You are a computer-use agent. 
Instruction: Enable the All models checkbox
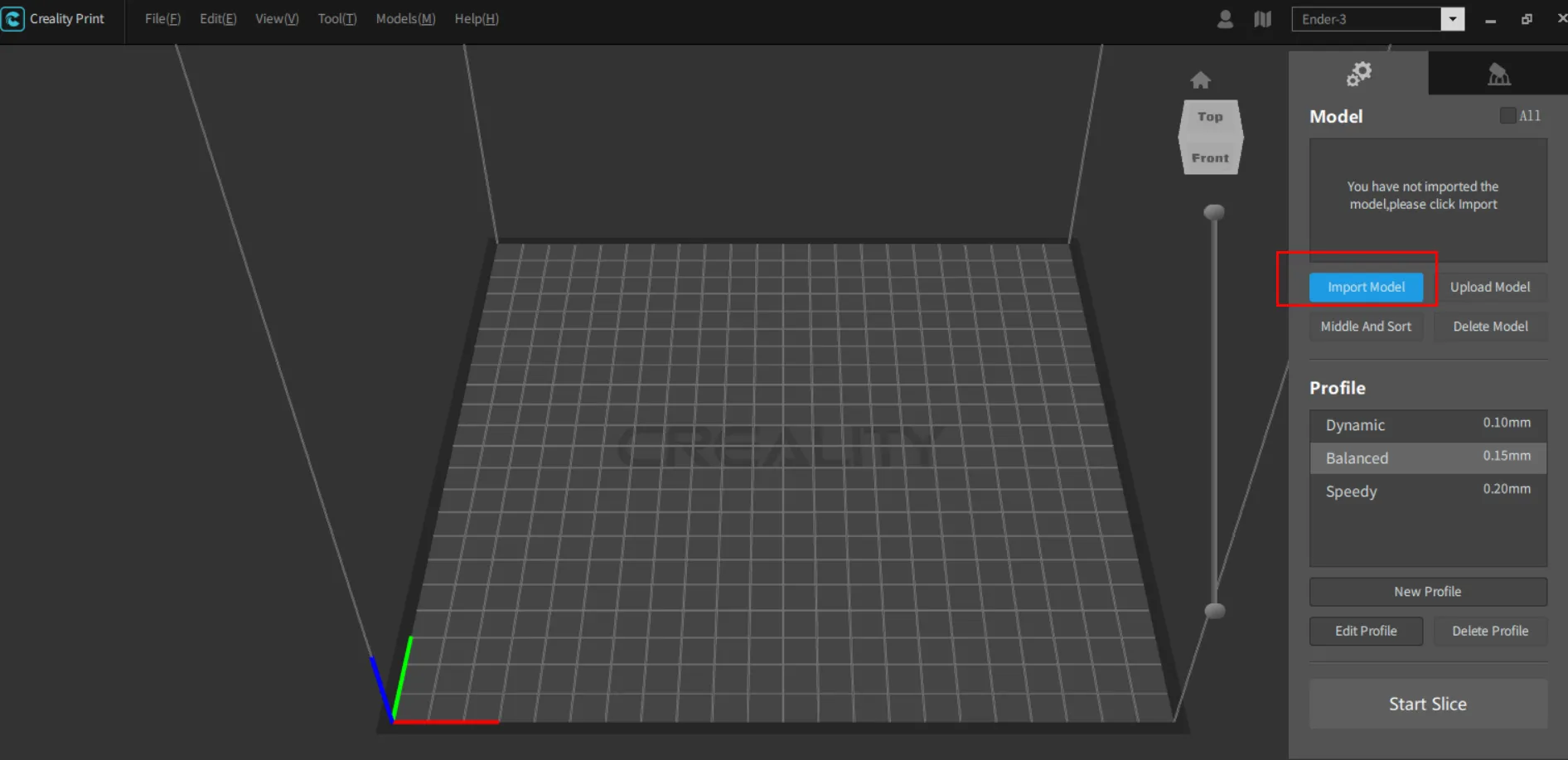[x=1508, y=116]
